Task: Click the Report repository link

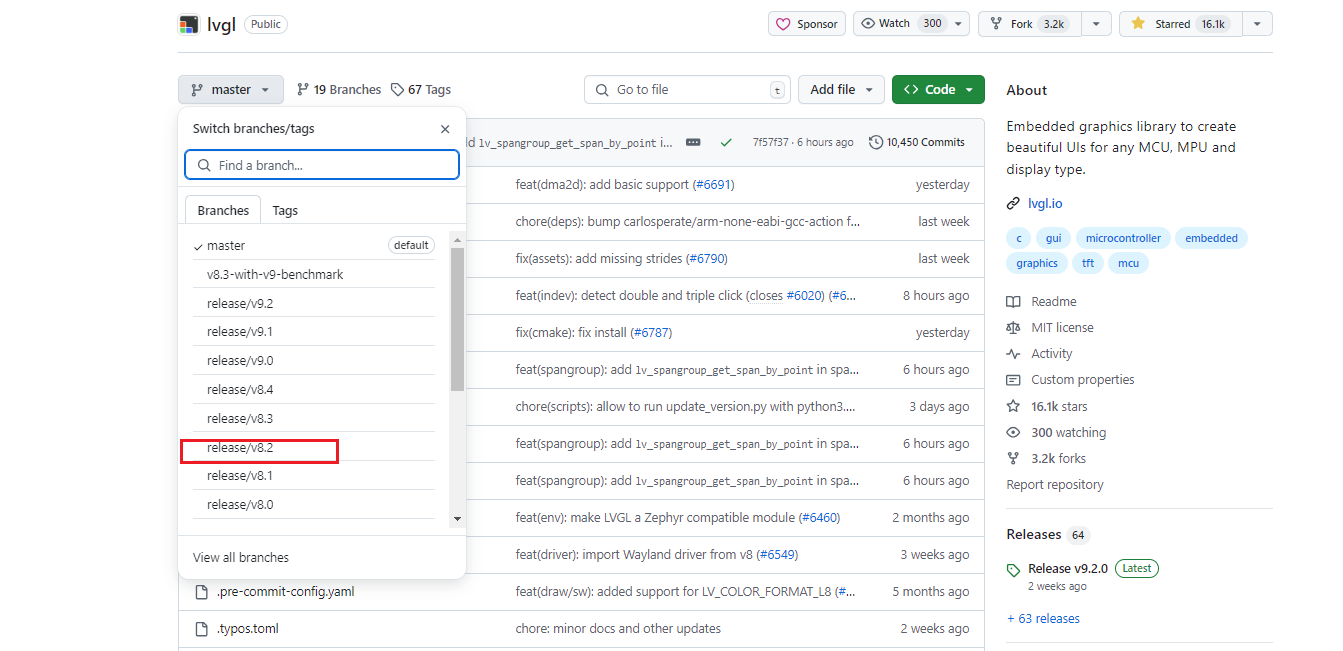Action: [1055, 485]
